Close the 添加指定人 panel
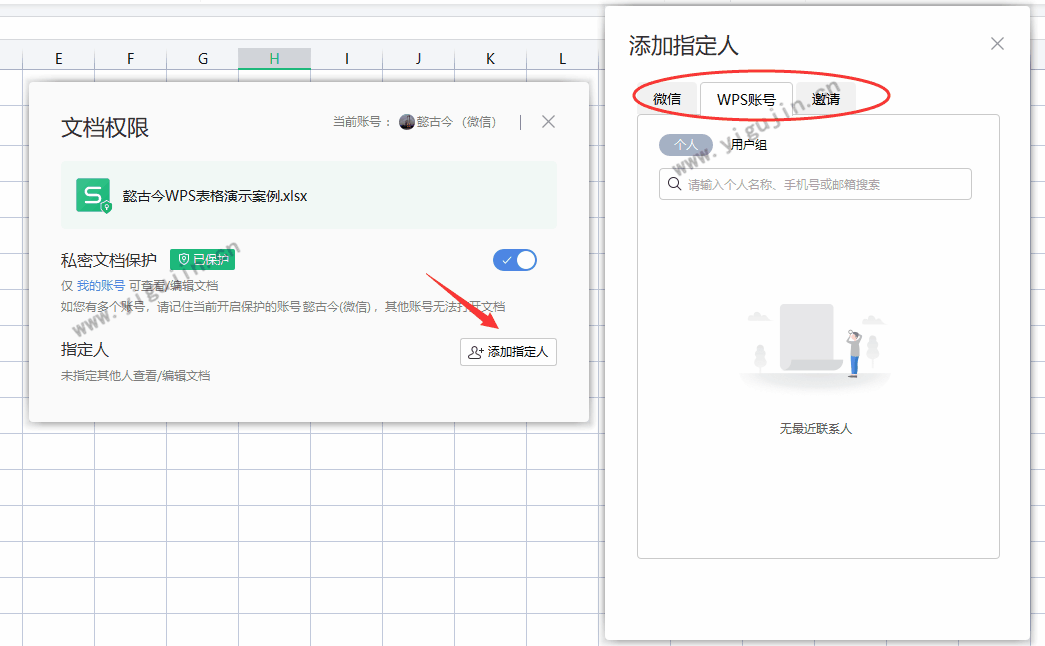This screenshot has height=646, width=1045. tap(997, 44)
